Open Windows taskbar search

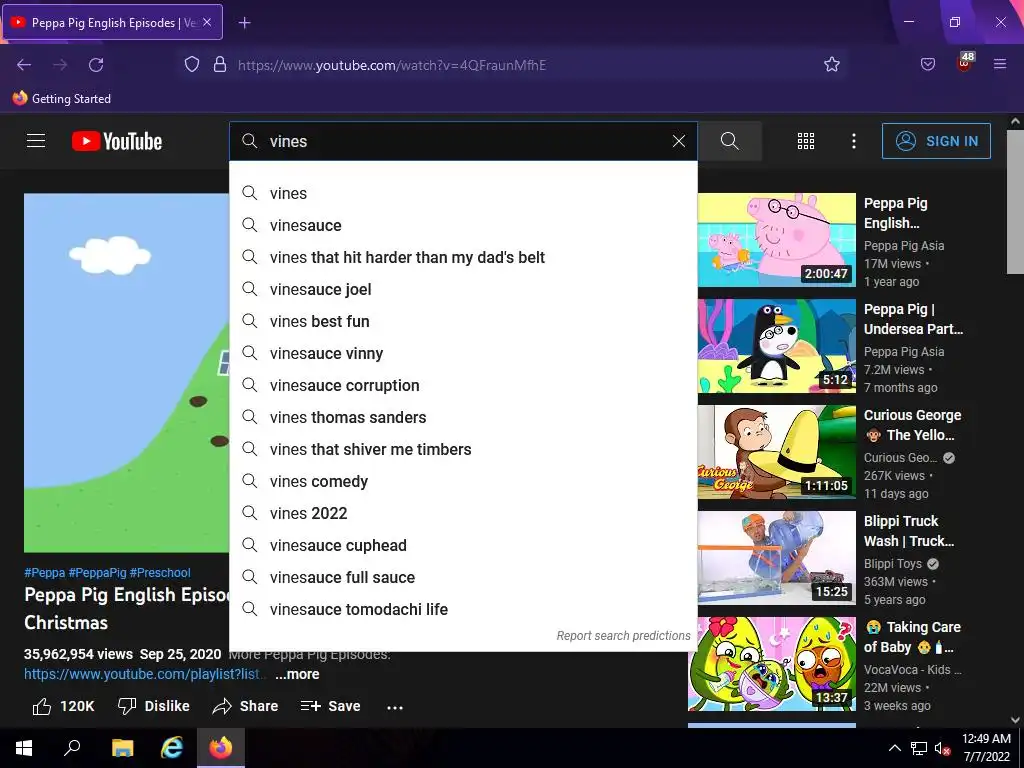pos(72,748)
